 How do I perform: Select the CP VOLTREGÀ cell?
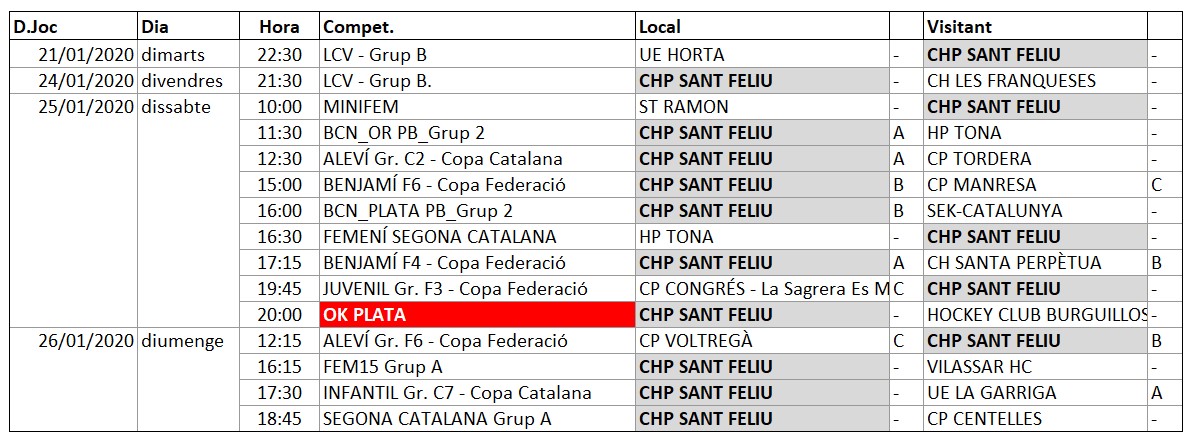(x=762, y=341)
